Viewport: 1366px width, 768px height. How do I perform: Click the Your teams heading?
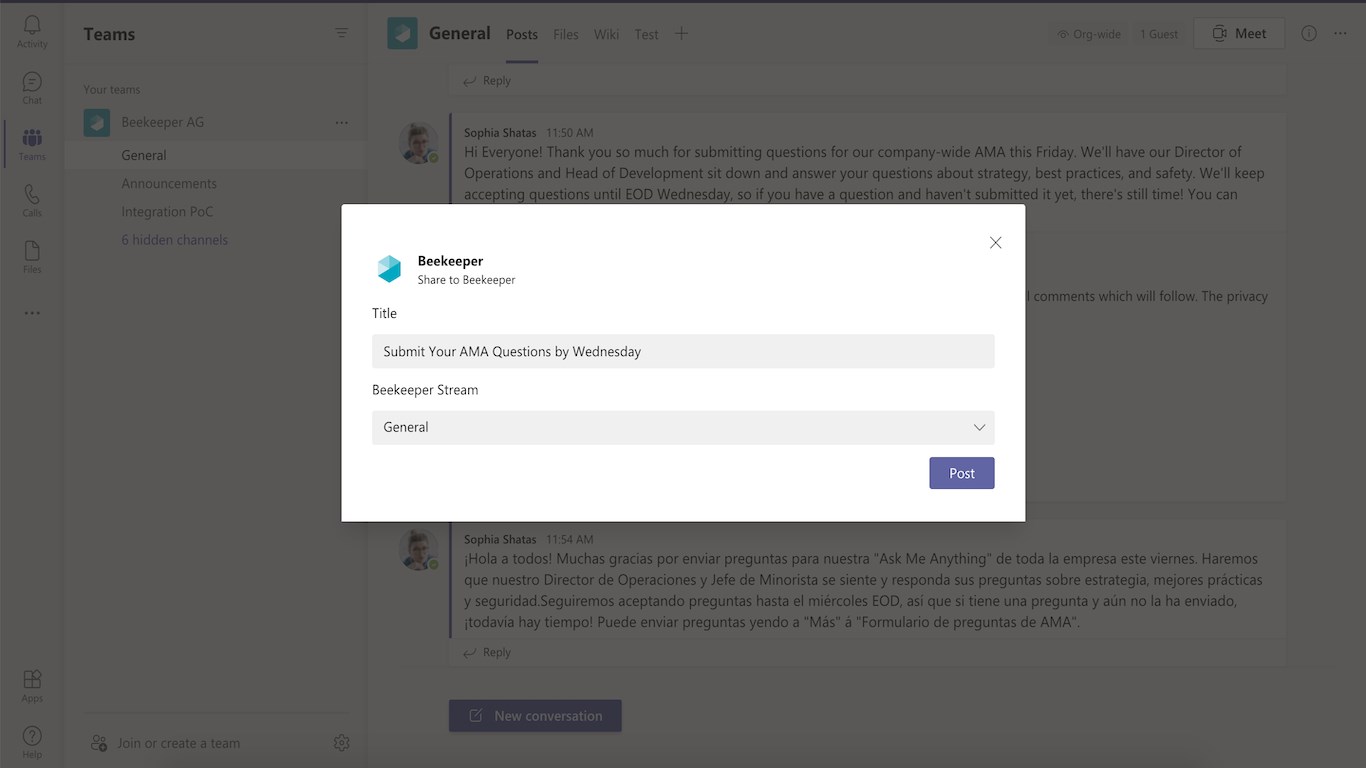[x=112, y=89]
